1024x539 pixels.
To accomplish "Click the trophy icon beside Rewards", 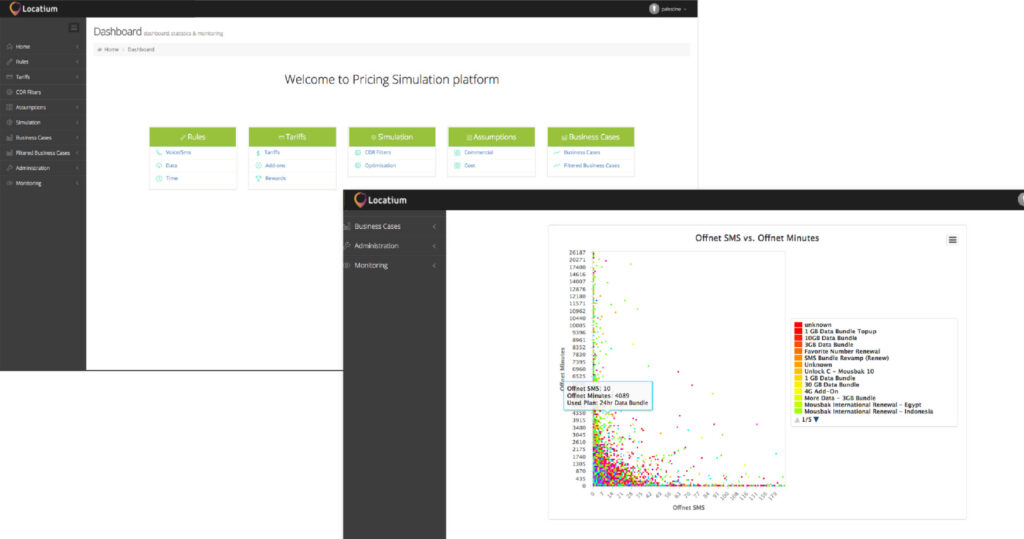I will pos(257,178).
